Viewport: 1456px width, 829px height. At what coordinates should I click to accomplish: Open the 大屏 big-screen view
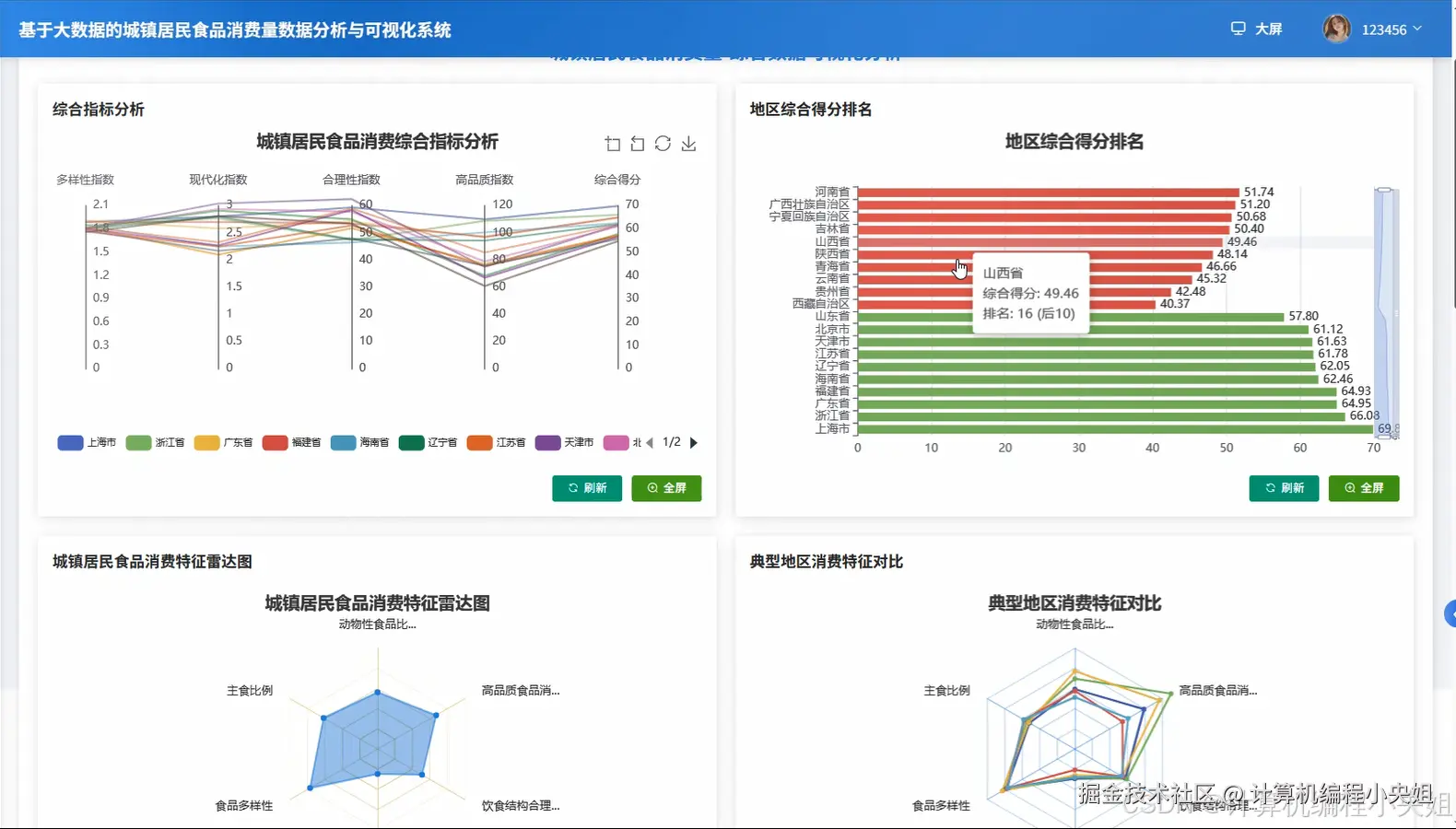pos(1257,29)
